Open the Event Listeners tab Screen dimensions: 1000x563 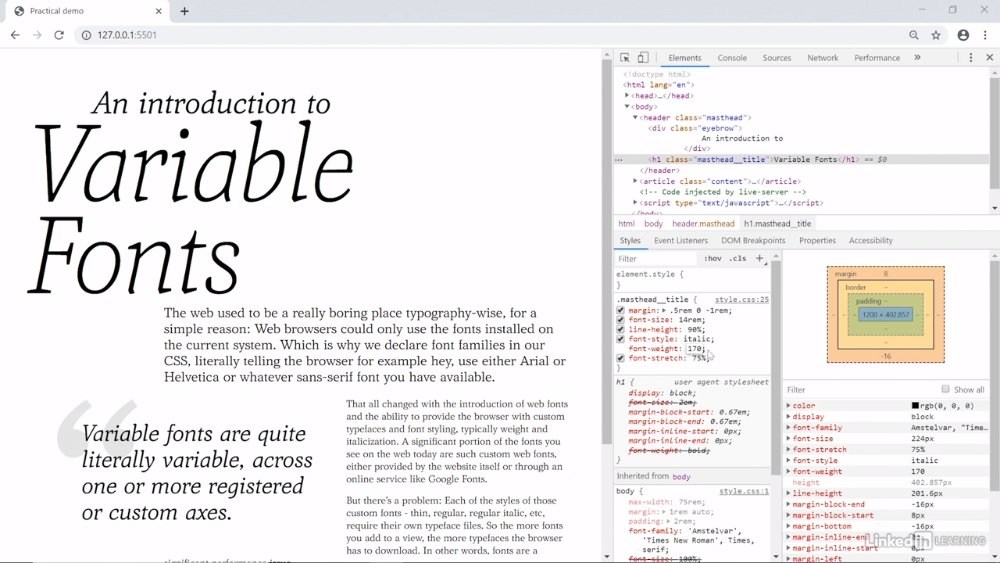tap(680, 240)
